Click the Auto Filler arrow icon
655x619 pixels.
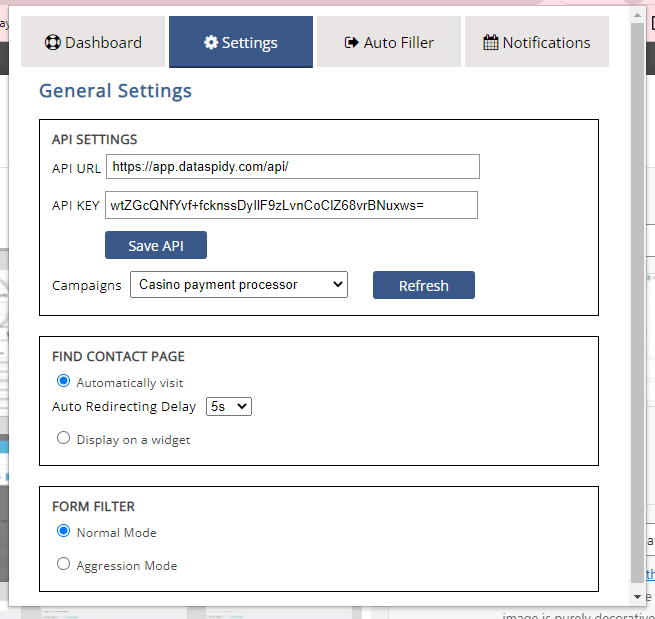tap(351, 43)
